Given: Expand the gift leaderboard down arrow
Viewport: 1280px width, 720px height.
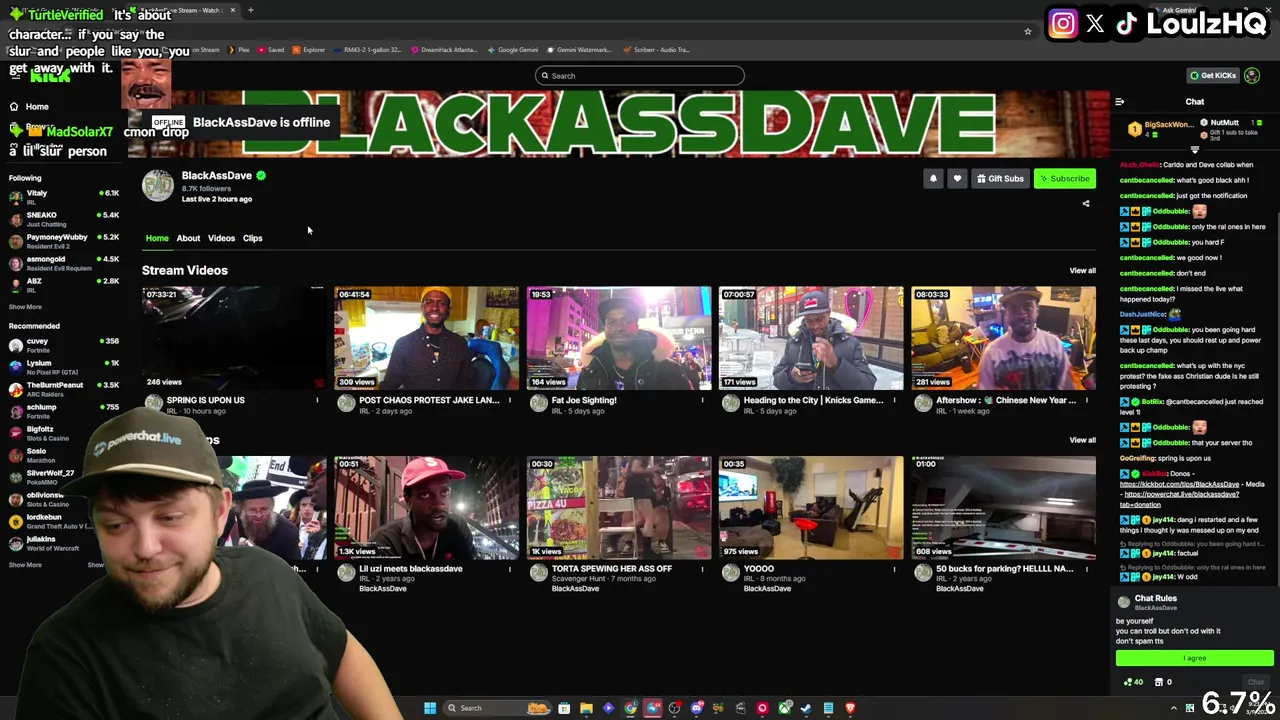Looking at the screenshot, I should click(x=1194, y=150).
